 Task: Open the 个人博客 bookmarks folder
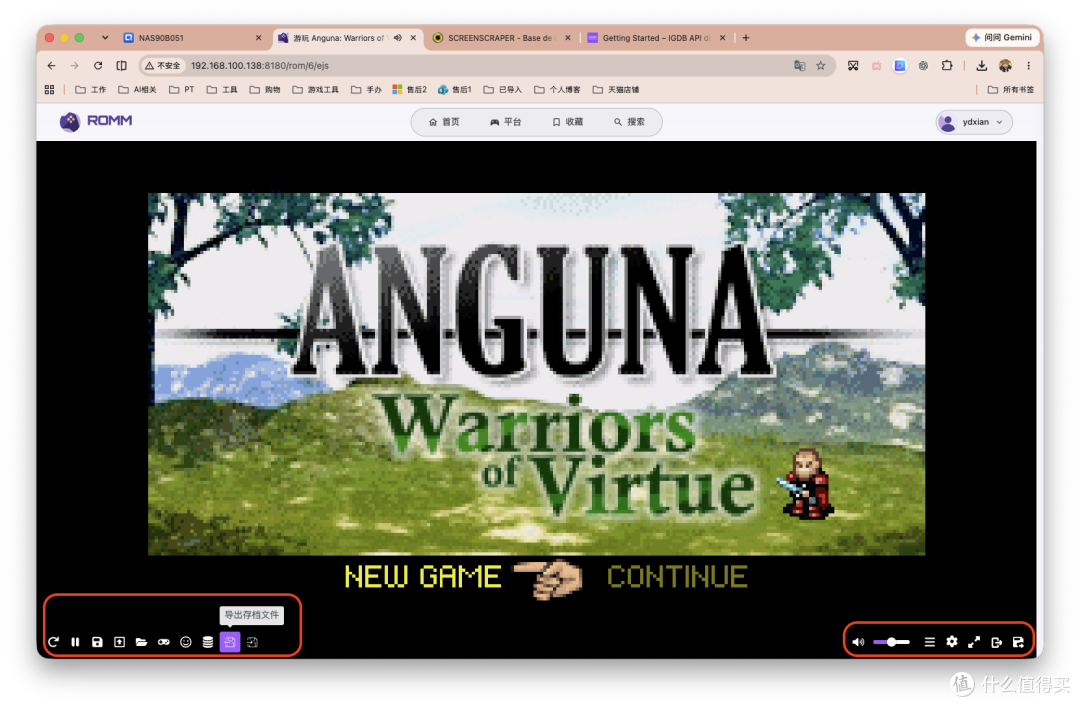click(x=558, y=90)
